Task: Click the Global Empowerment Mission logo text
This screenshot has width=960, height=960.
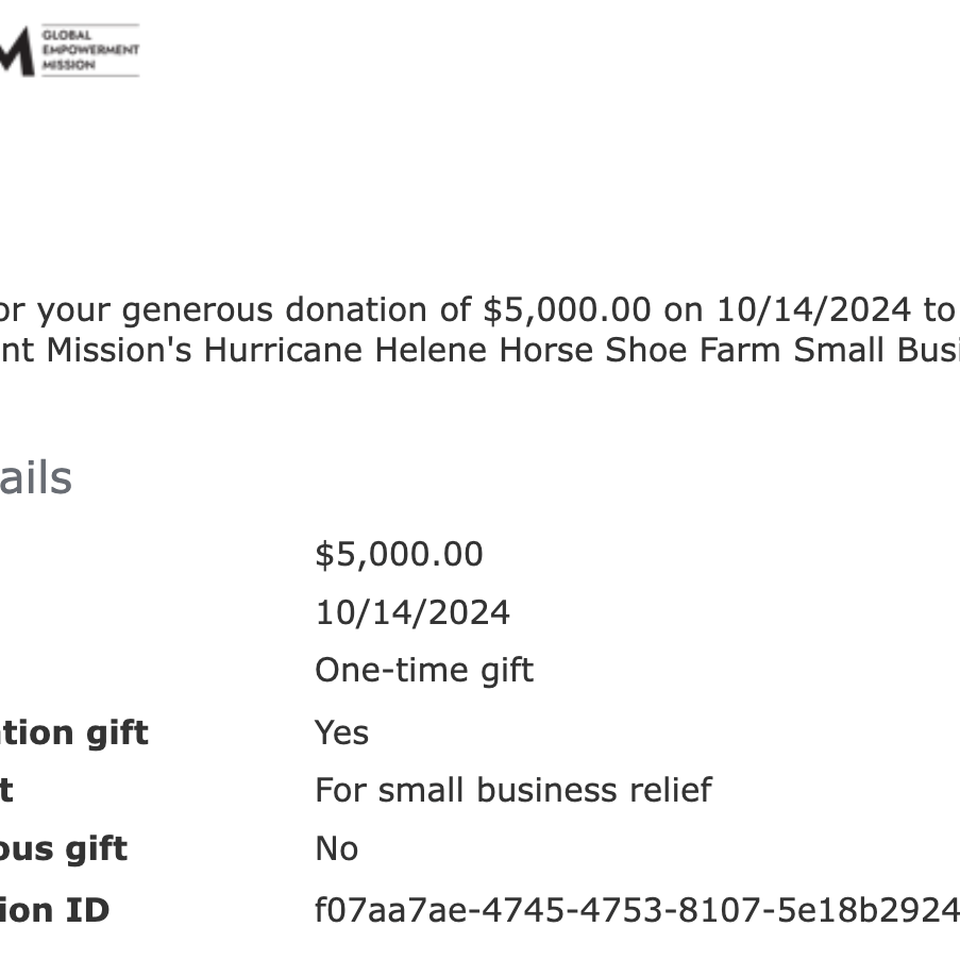Action: click(91, 50)
